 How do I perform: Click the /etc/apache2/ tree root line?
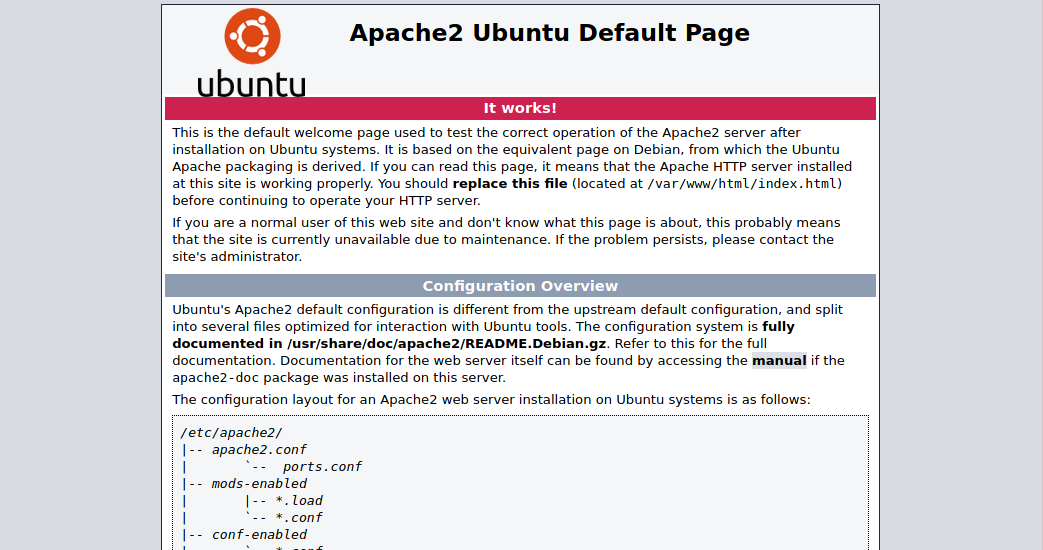231,432
